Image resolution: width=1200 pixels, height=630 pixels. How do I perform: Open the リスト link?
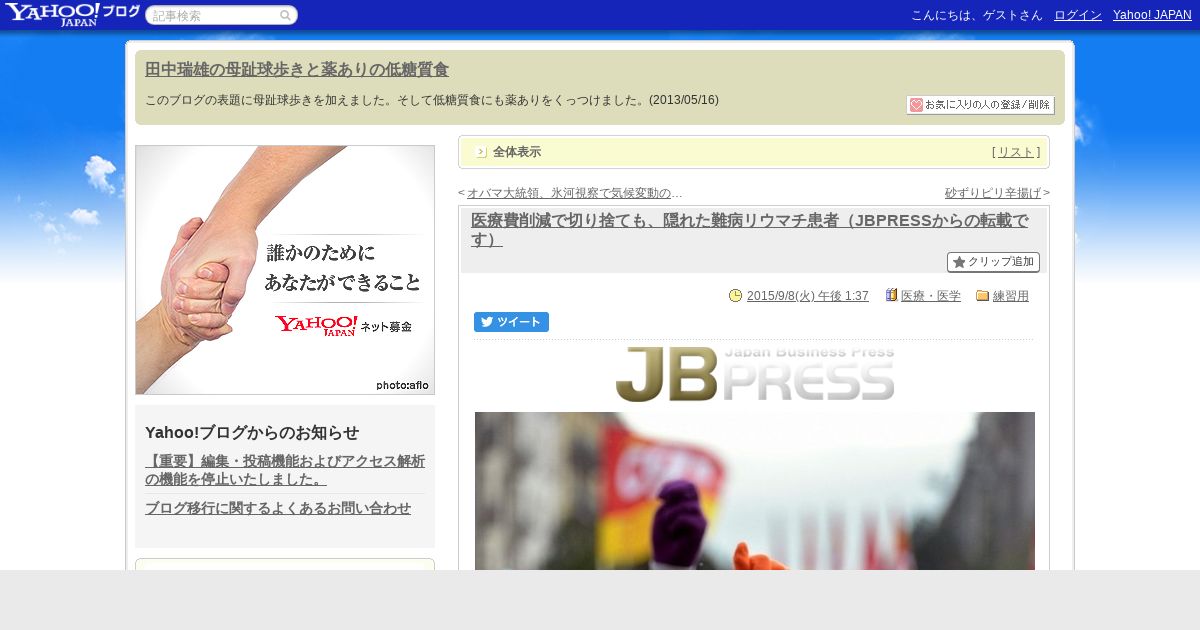[x=1016, y=152]
